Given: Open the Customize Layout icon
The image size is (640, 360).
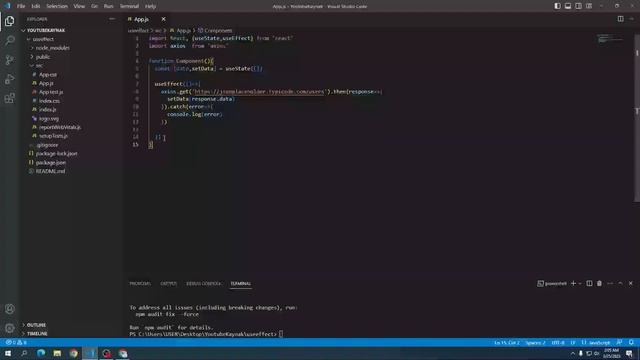Looking at the screenshot, I should tap(589, 6).
